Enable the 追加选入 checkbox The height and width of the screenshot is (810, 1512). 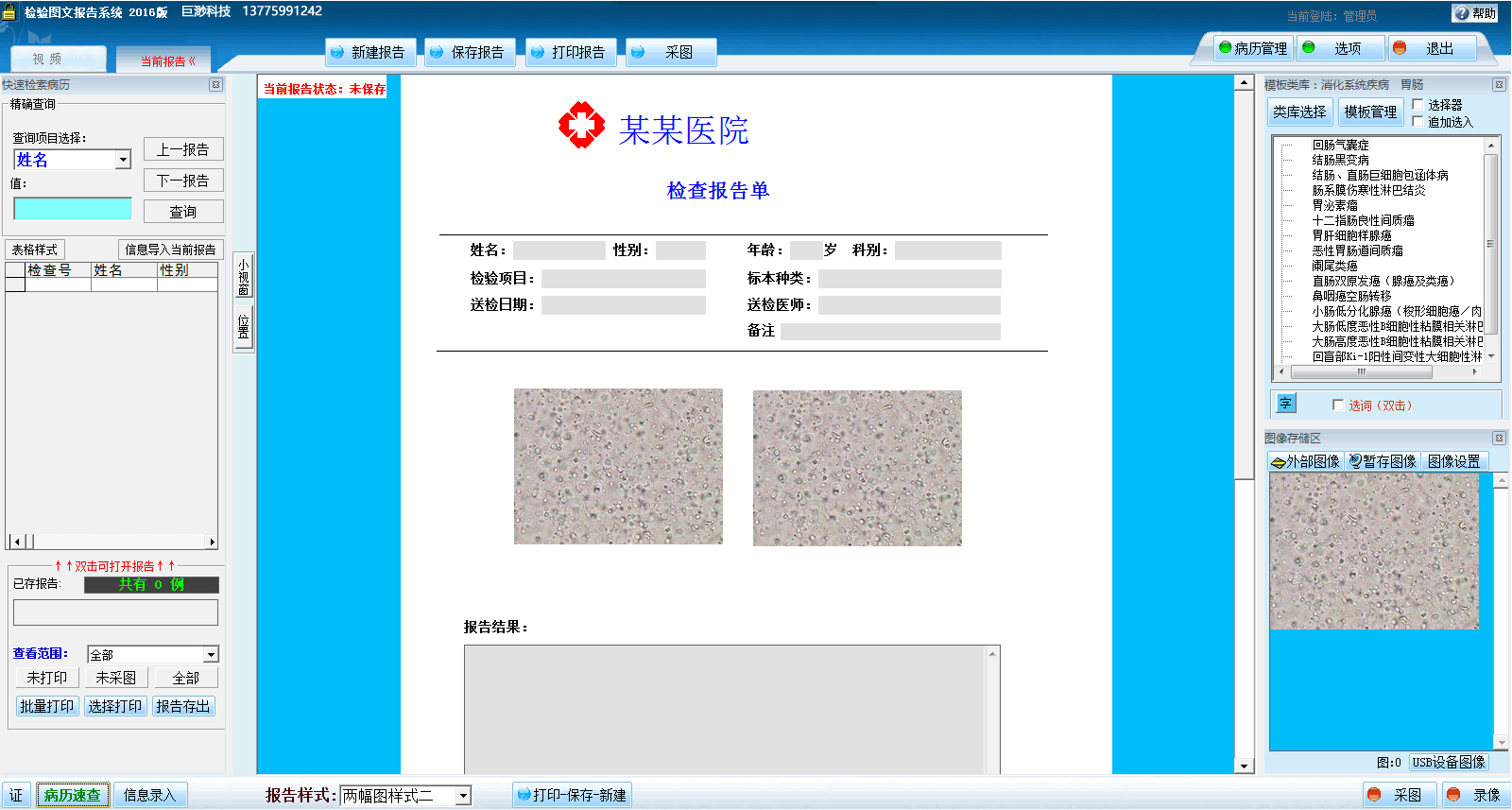(x=1417, y=121)
